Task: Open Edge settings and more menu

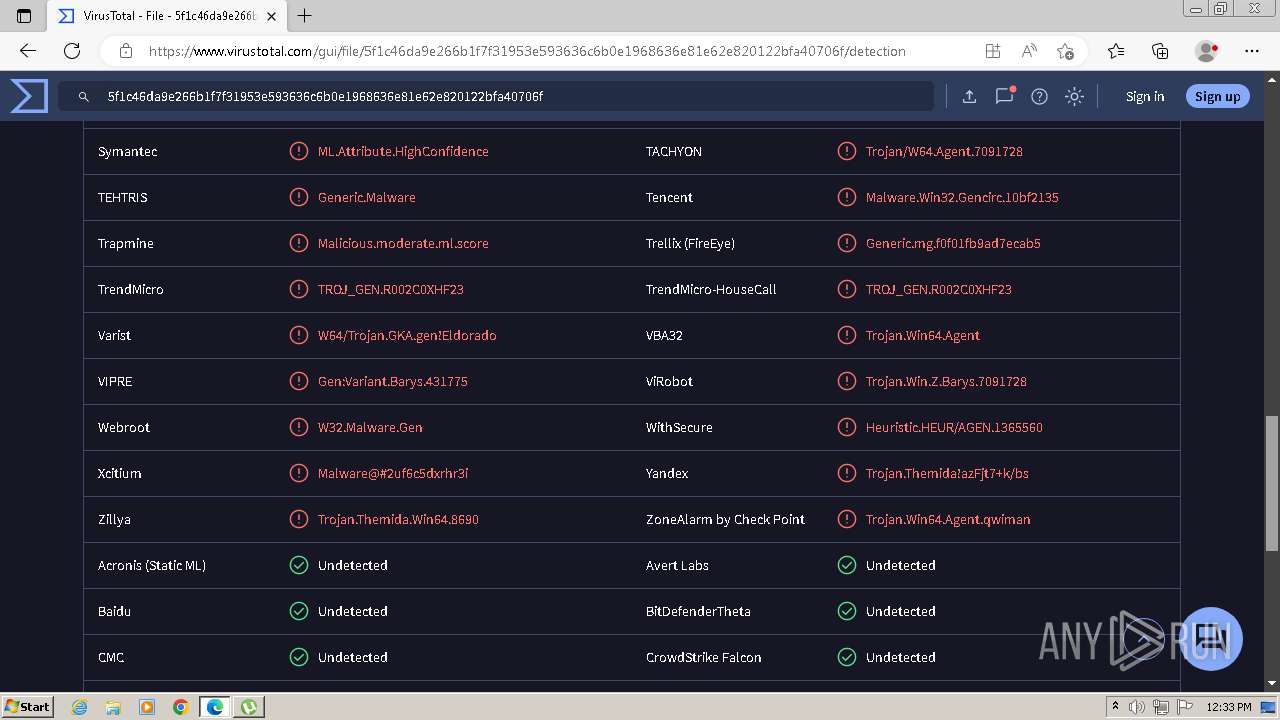Action: [x=1252, y=51]
